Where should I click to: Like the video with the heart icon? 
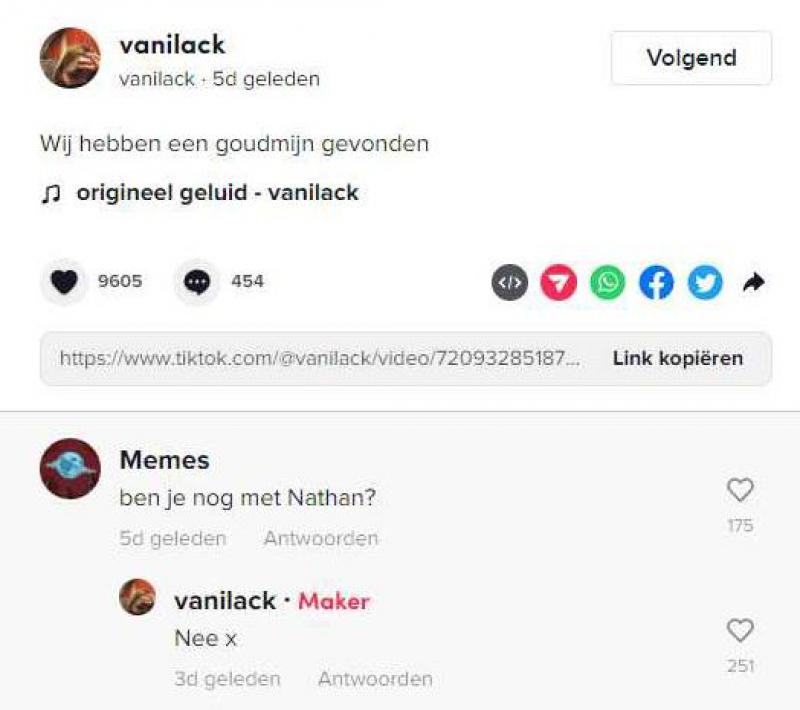pyautogui.click(x=64, y=283)
